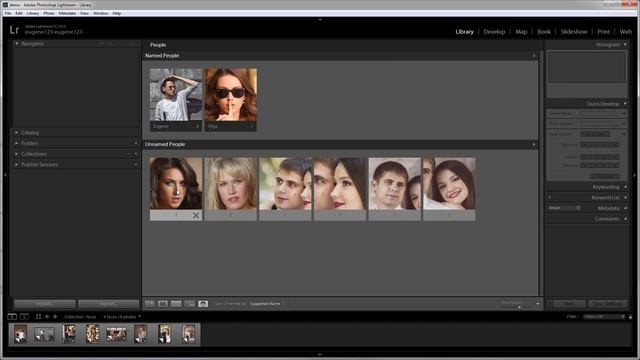Adjust the Thumbnails size slider
The width and height of the screenshot is (640, 360).
pos(519,307)
